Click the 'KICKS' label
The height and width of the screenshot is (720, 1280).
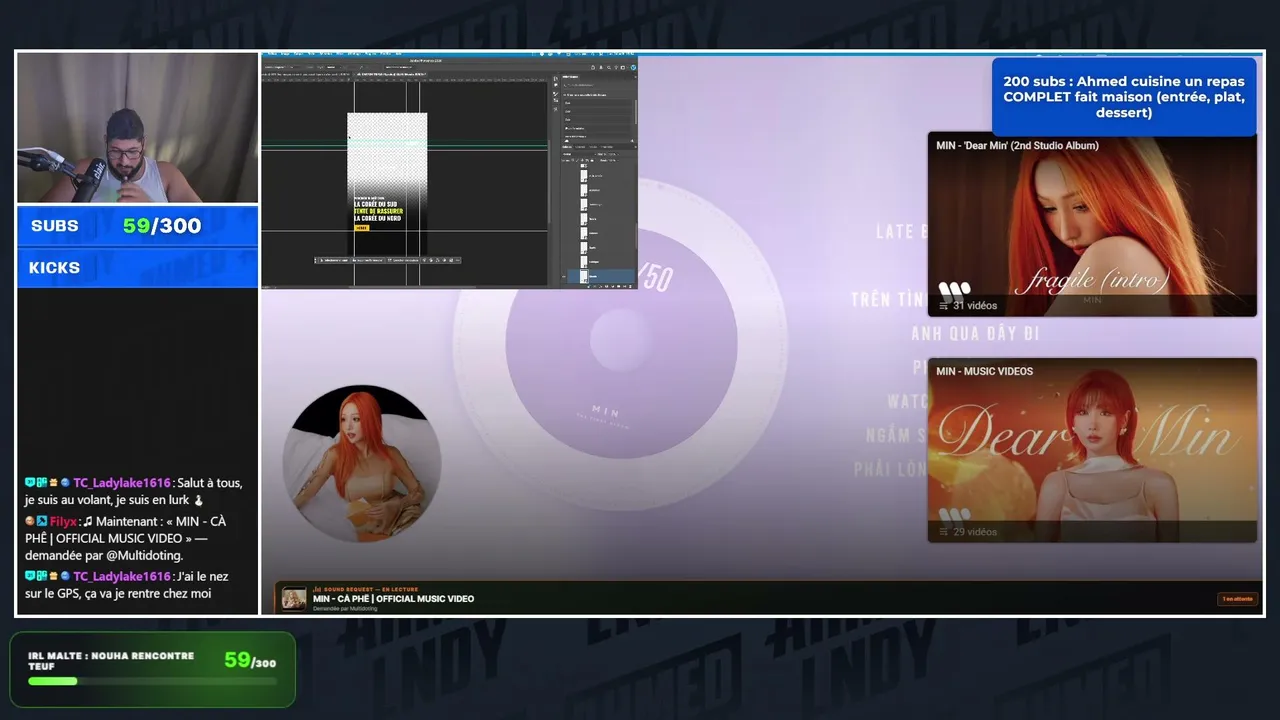pos(54,268)
